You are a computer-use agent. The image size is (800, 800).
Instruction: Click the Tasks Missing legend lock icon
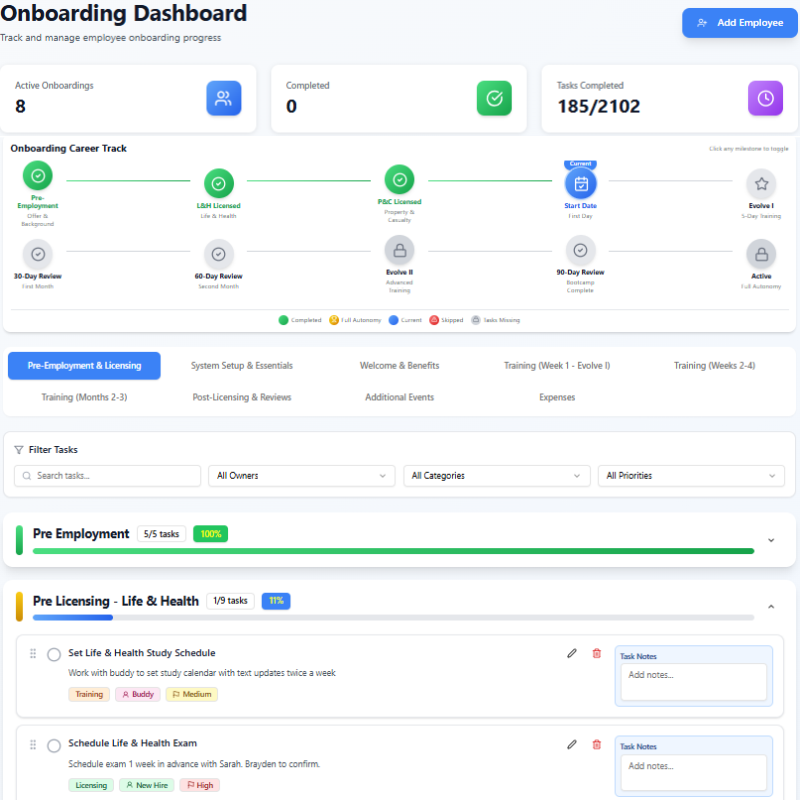476,320
